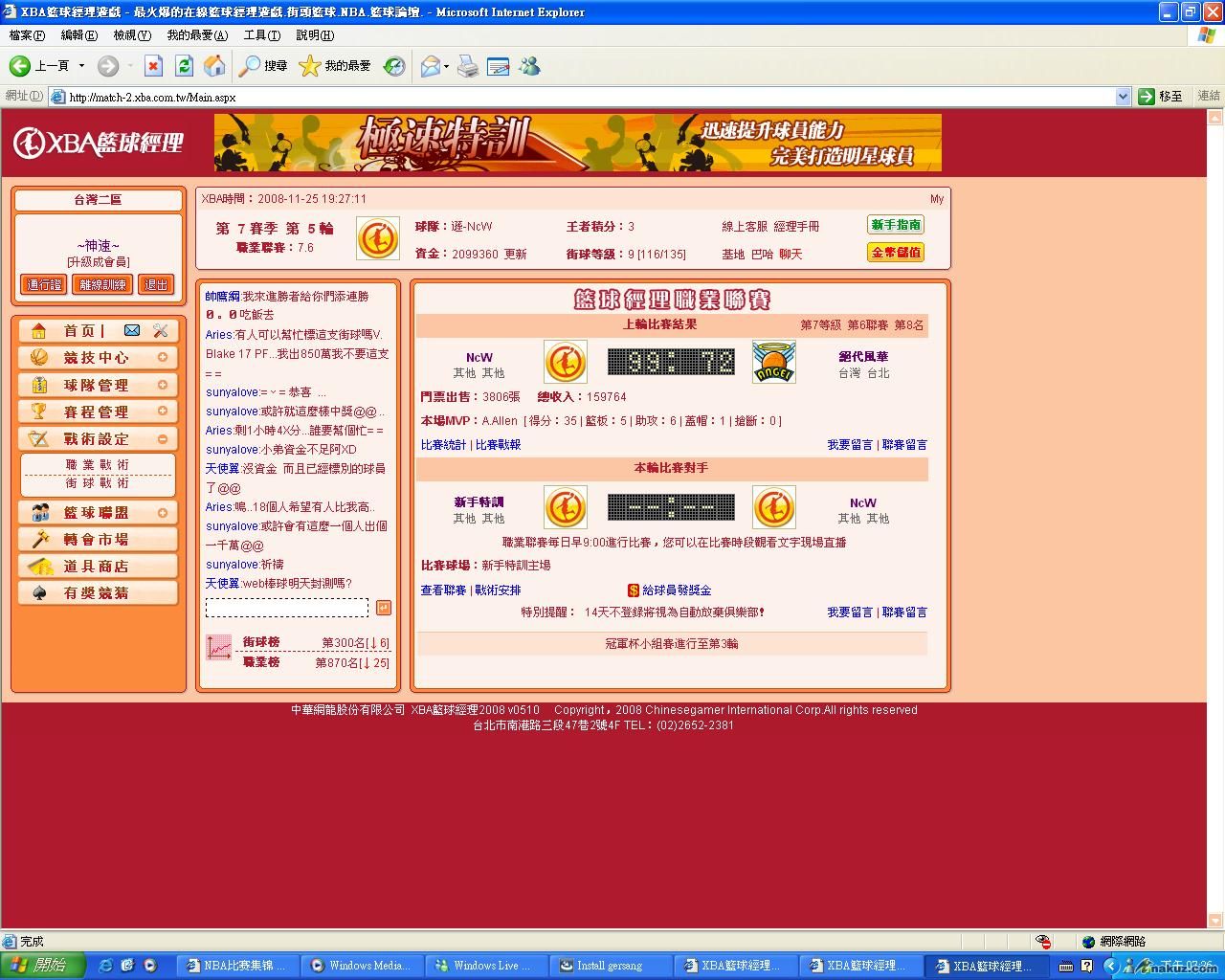The width and height of the screenshot is (1225, 980).
Task: Open the Windows 開始 Start button
Action: click(44, 966)
